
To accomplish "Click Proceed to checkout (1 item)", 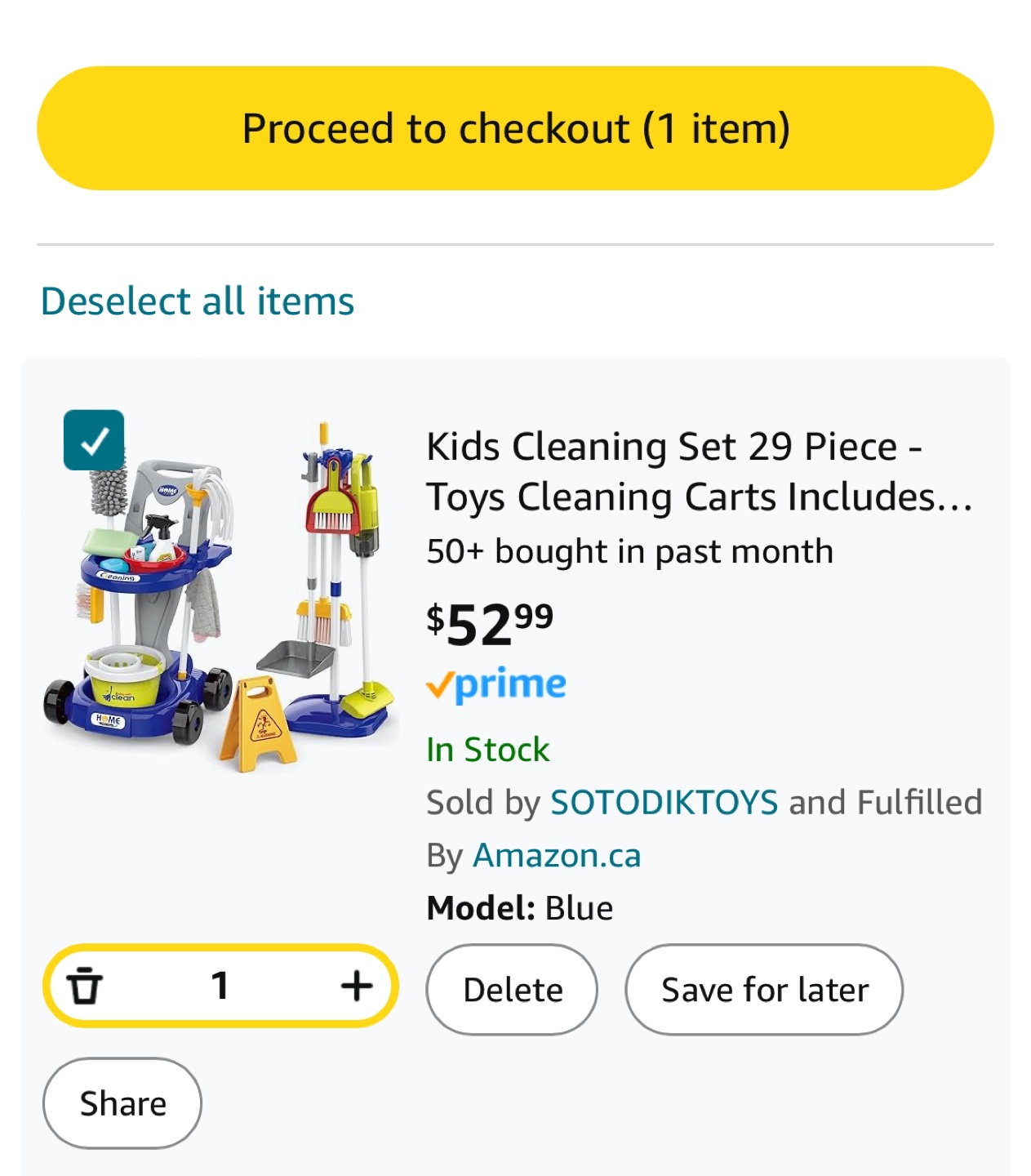I will 515,128.
